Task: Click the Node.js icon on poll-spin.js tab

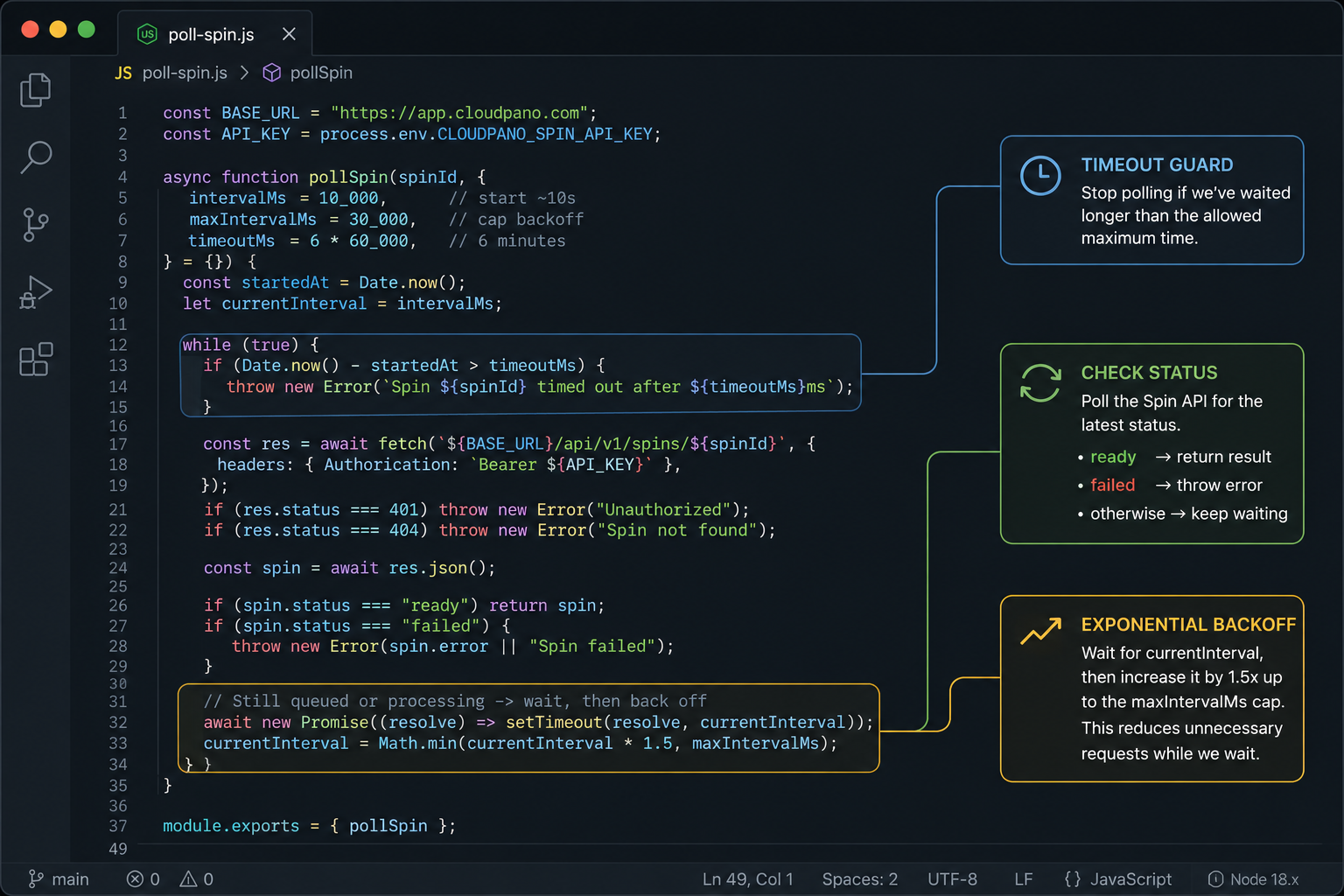Action: coord(147,34)
